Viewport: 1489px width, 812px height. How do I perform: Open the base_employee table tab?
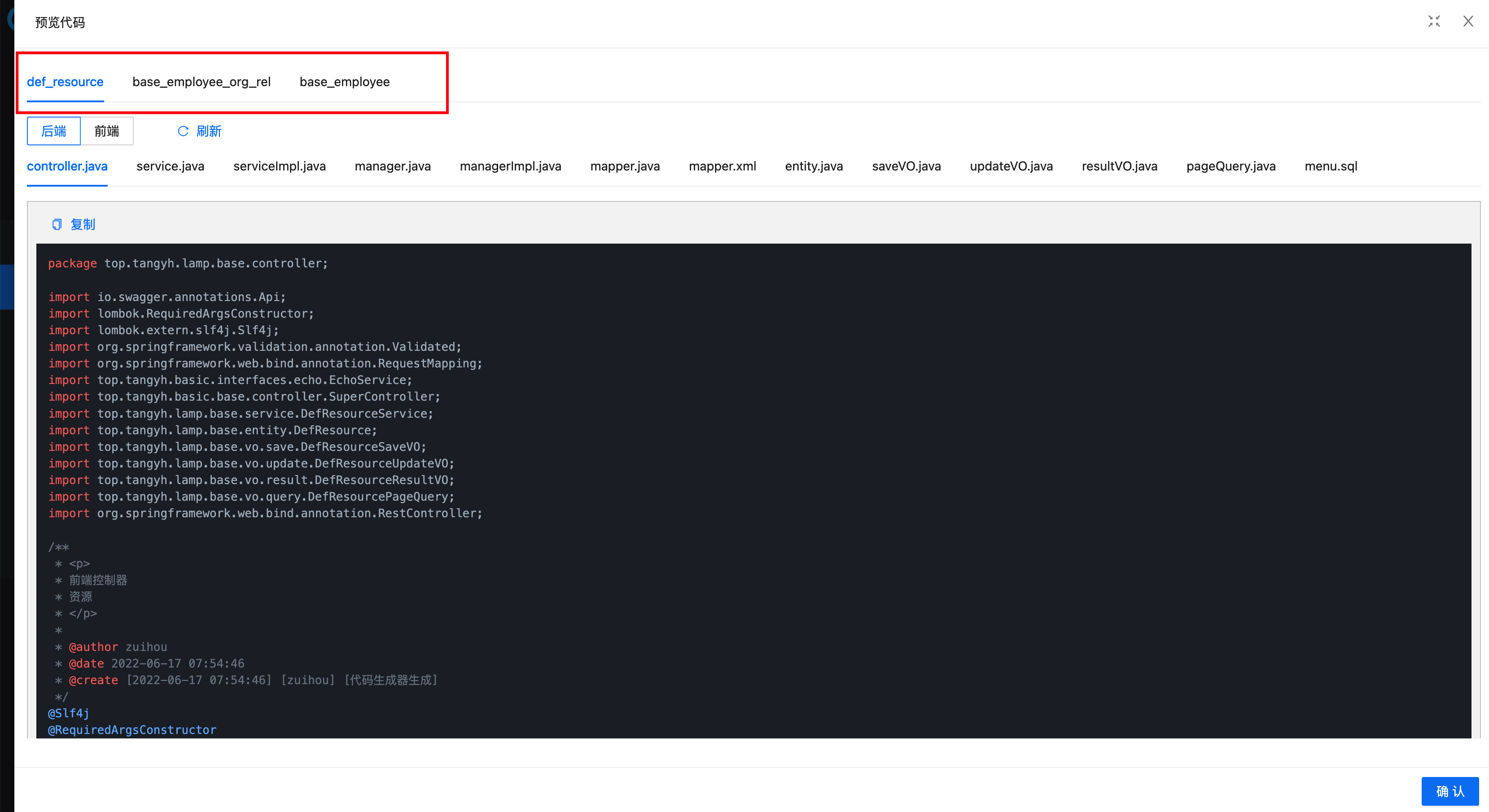pos(345,82)
